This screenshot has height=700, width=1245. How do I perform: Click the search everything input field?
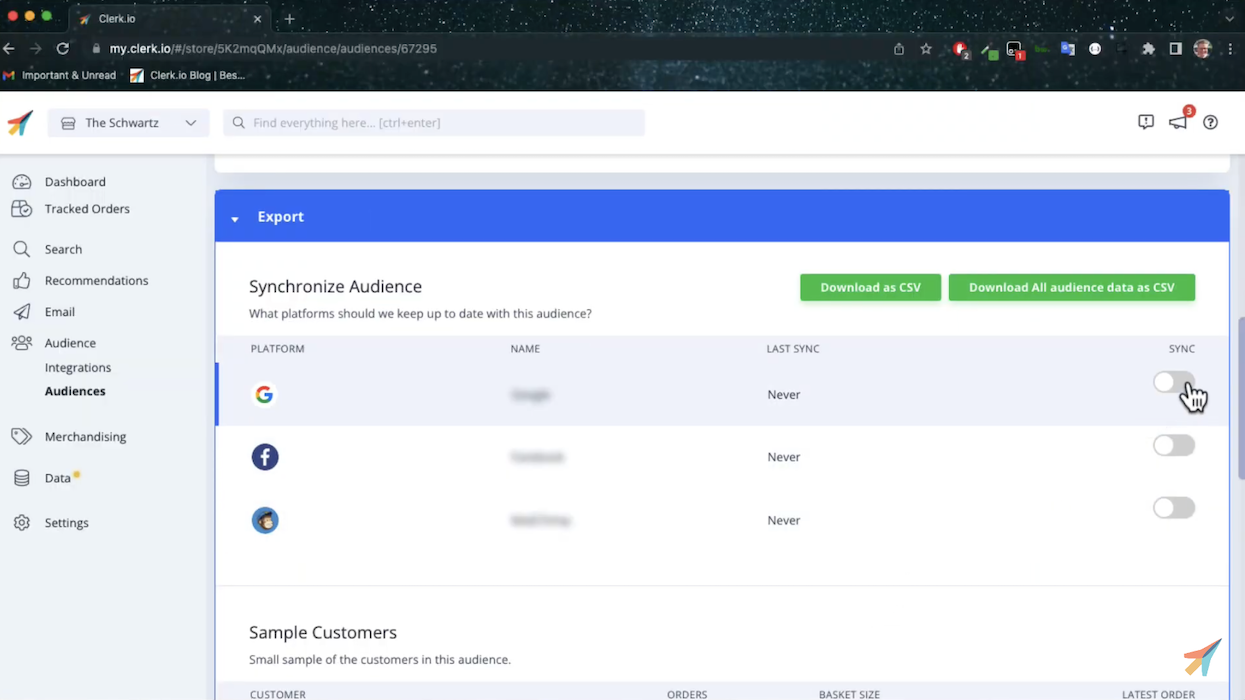(x=434, y=123)
